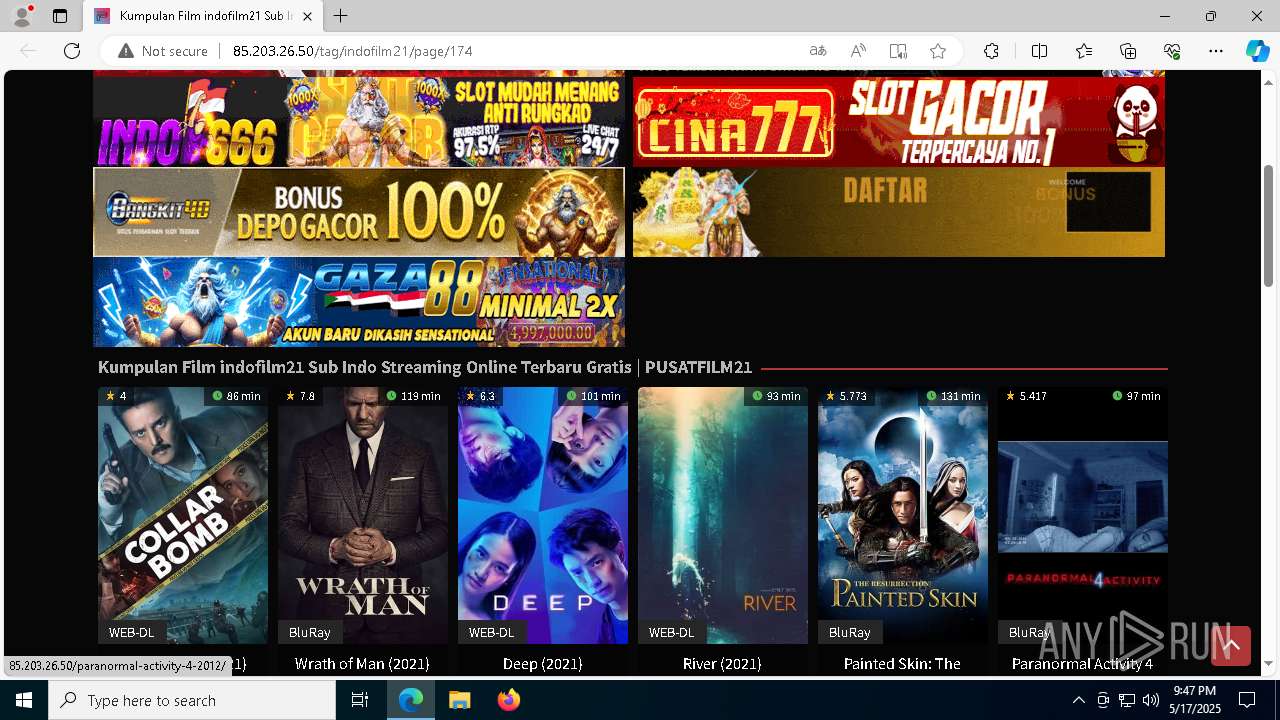Toggle split screen view
This screenshot has width=1280, height=720.
coord(1039,51)
